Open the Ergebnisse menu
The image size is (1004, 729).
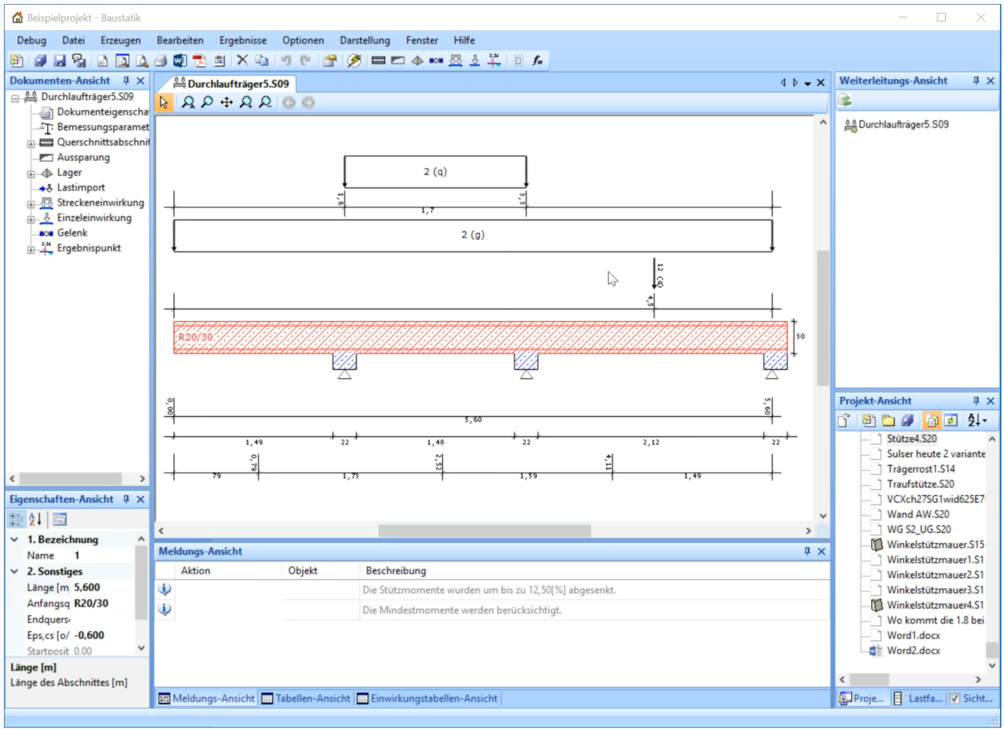tap(243, 40)
